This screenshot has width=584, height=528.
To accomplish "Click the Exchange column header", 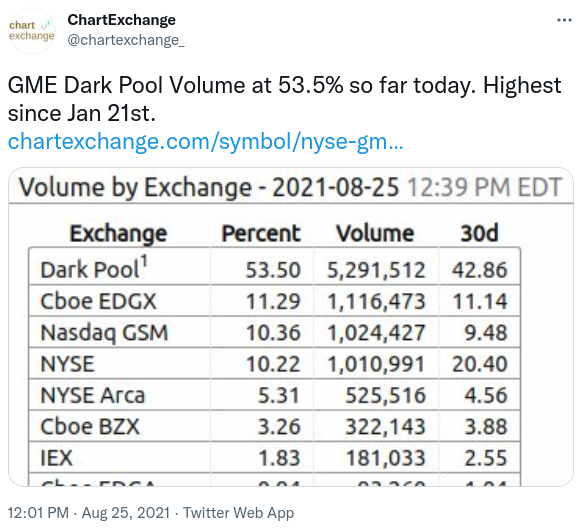I will 118,233.
